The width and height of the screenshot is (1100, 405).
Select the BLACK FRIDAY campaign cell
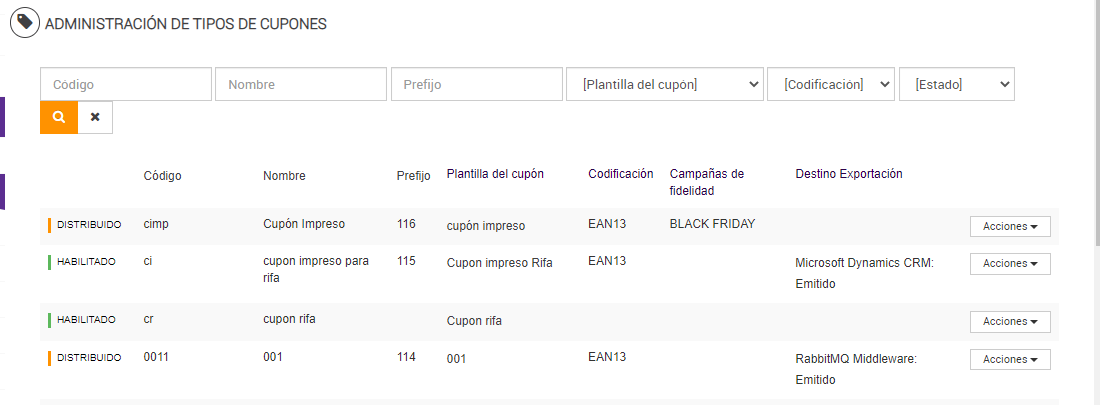(x=712, y=224)
